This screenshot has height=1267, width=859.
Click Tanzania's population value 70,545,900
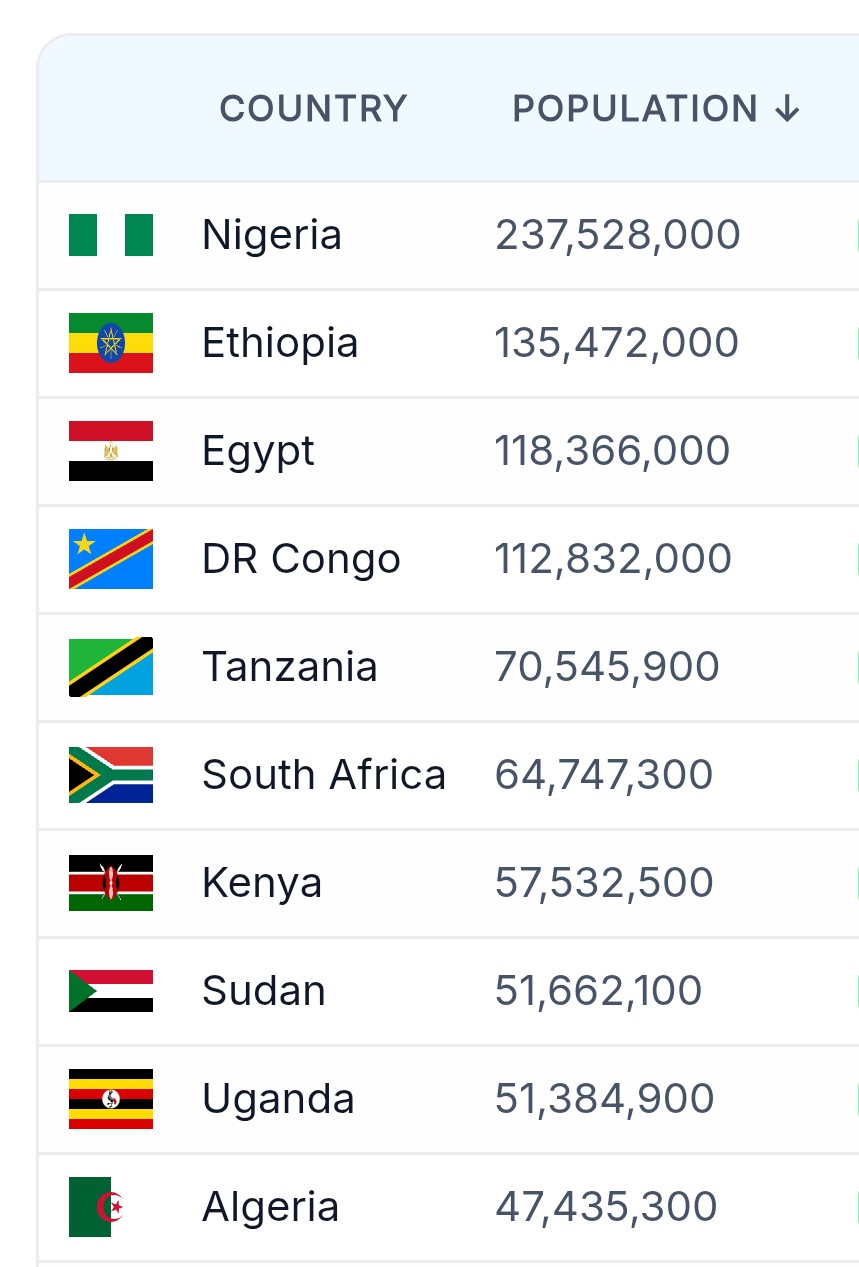(x=607, y=667)
